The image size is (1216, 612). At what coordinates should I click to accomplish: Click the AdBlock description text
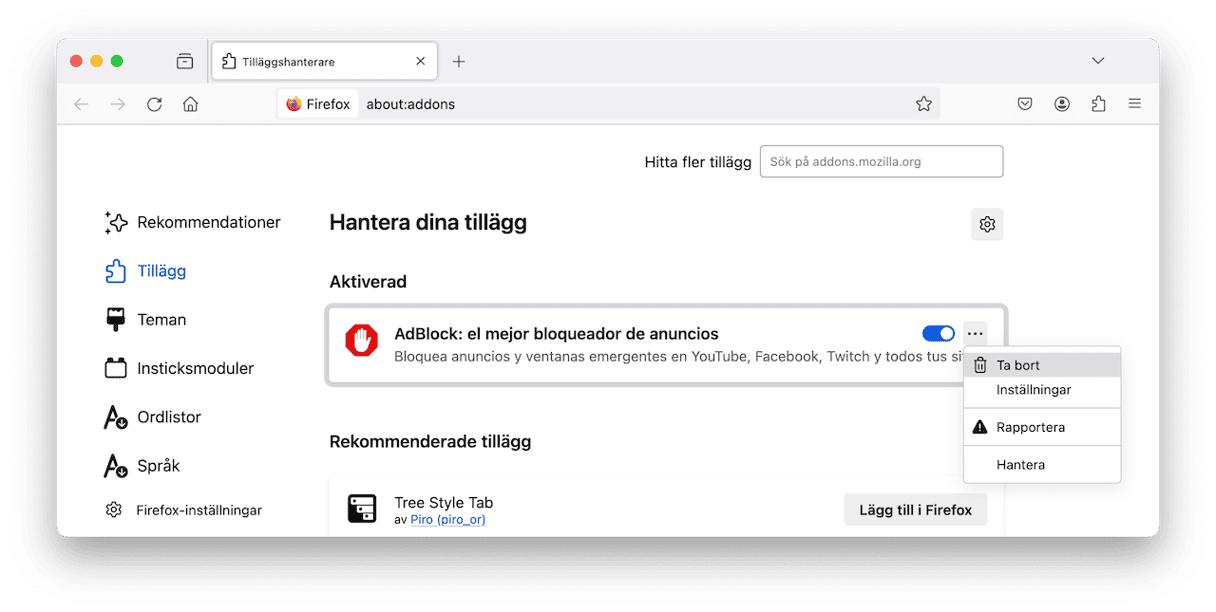click(678, 356)
